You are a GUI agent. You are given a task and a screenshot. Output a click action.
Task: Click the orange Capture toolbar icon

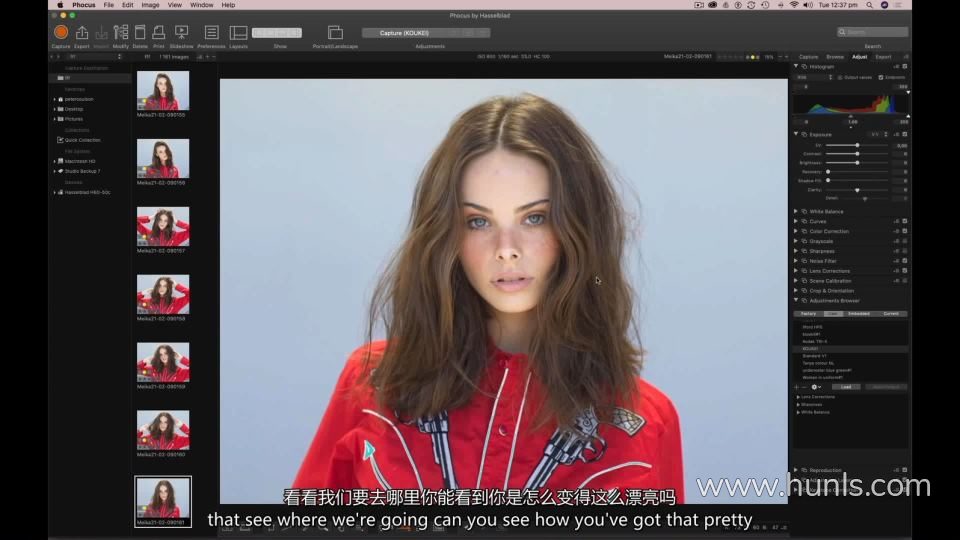tap(61, 32)
